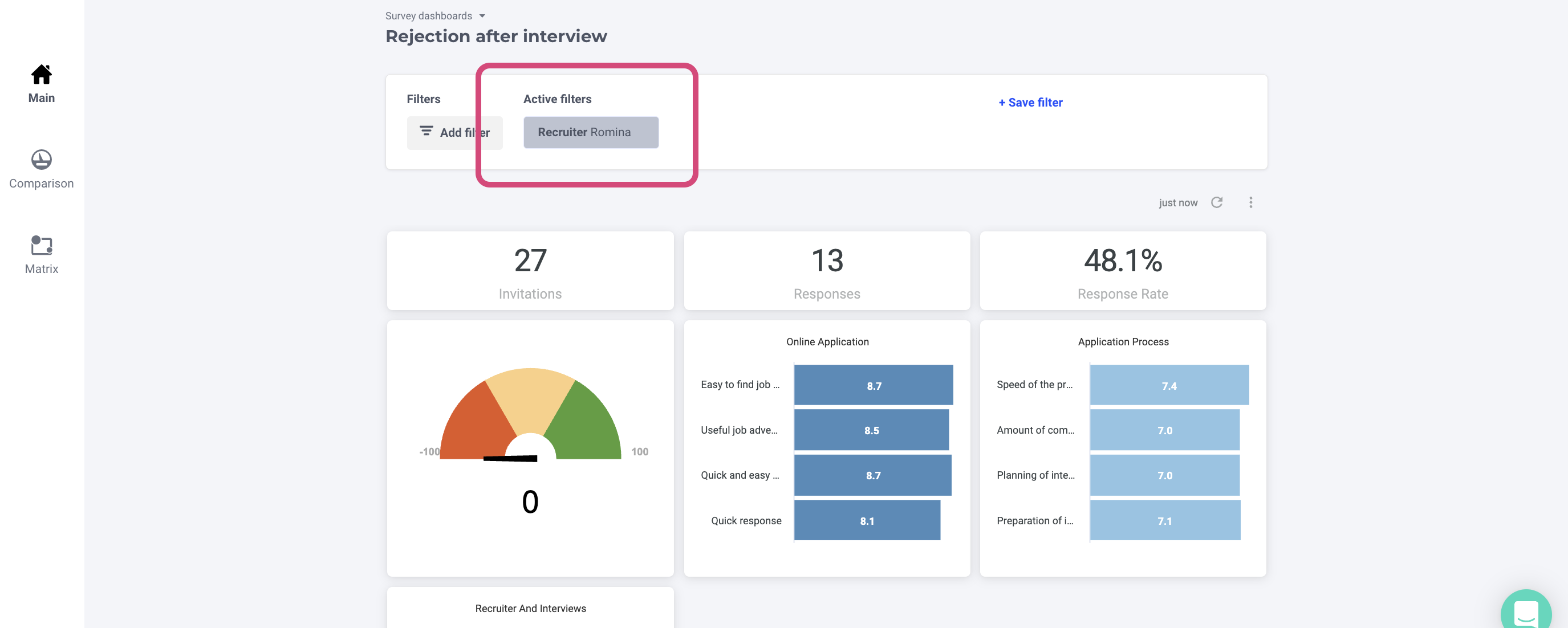Image resolution: width=1568 pixels, height=628 pixels.
Task: Click the refresh dashboard icon
Action: pyautogui.click(x=1216, y=203)
